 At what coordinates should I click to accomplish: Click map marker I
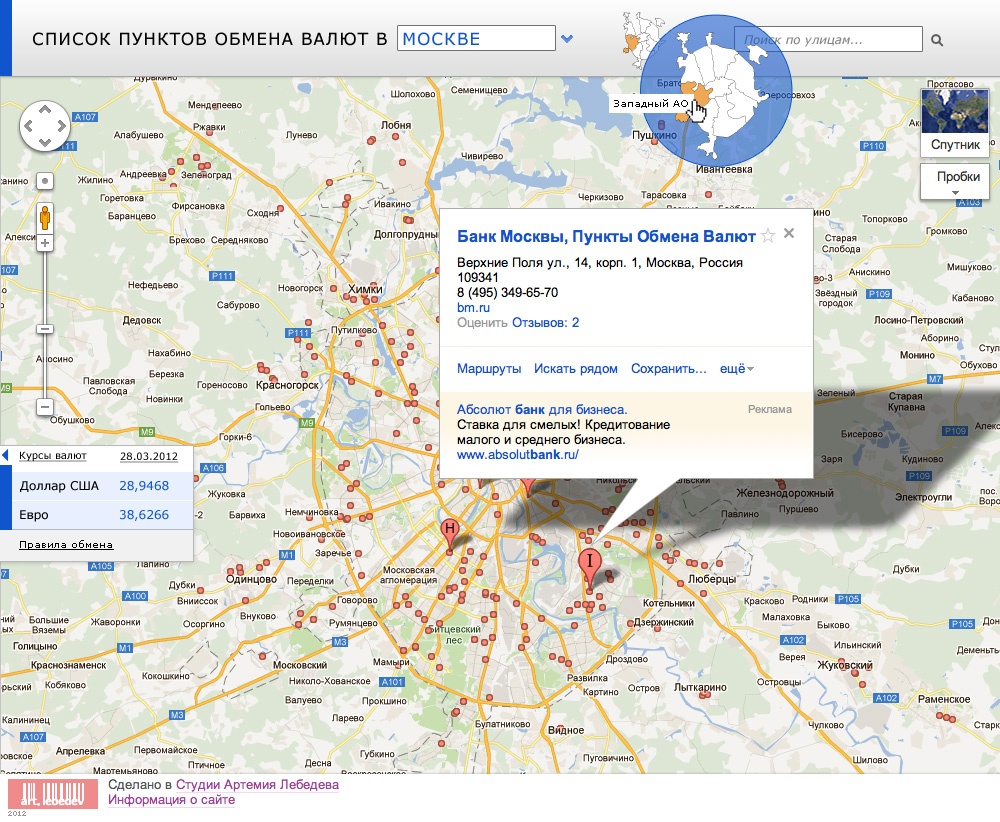pyautogui.click(x=590, y=561)
